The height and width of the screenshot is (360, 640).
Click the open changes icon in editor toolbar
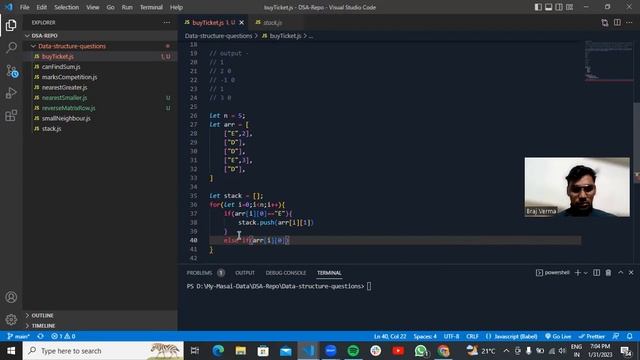[604, 23]
